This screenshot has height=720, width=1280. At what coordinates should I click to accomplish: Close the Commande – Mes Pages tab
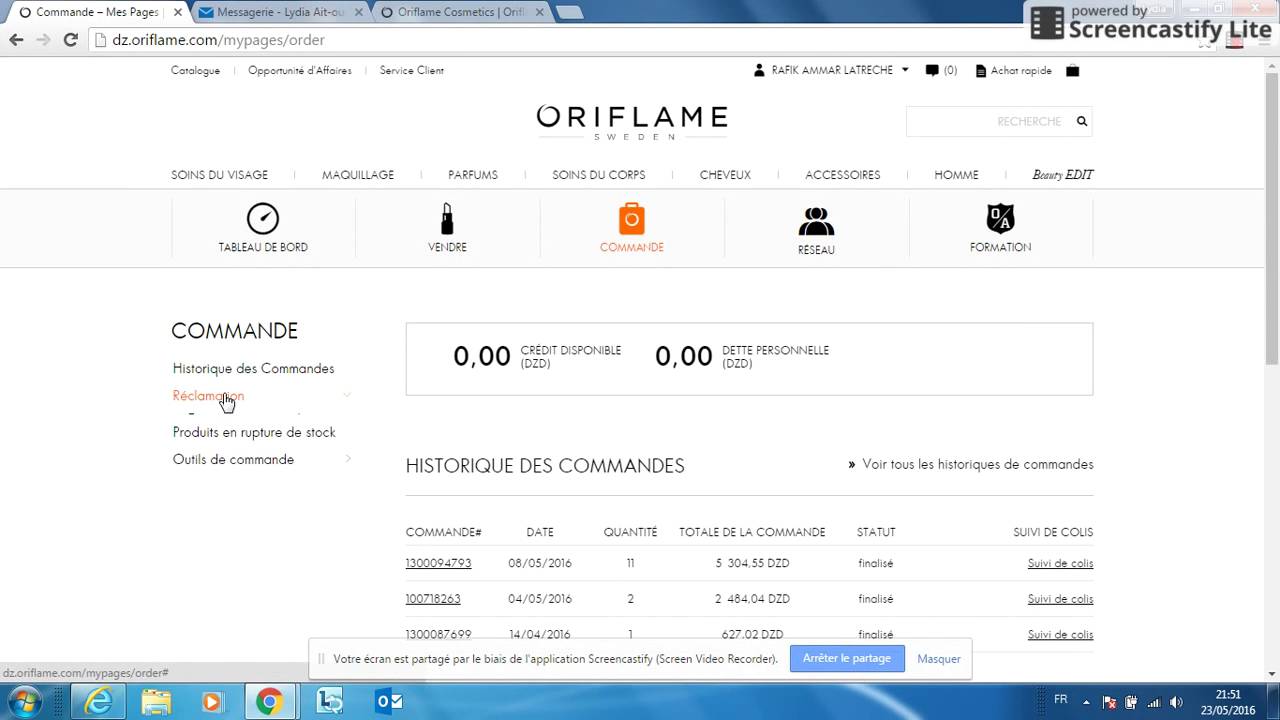tap(178, 12)
